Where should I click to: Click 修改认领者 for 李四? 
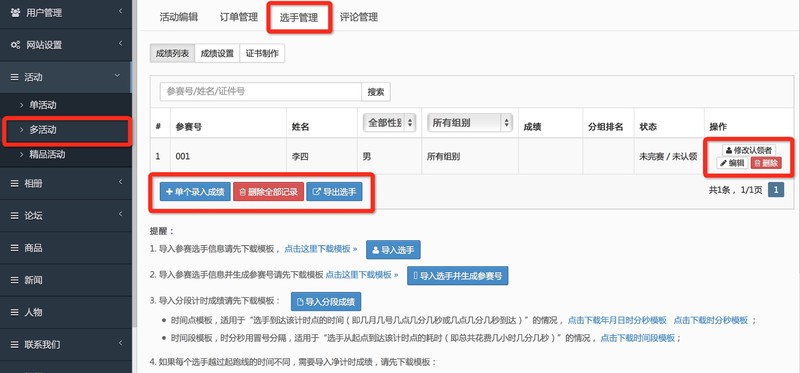(748, 151)
